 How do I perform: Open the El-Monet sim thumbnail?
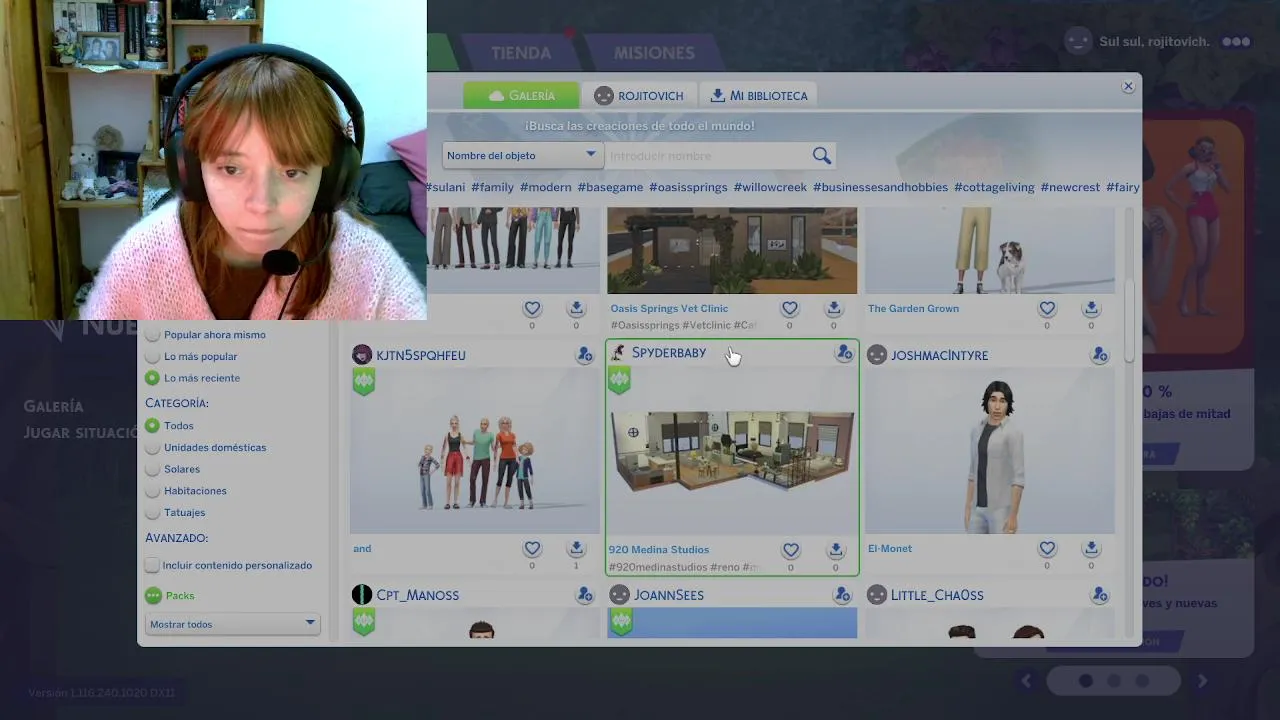(x=990, y=450)
